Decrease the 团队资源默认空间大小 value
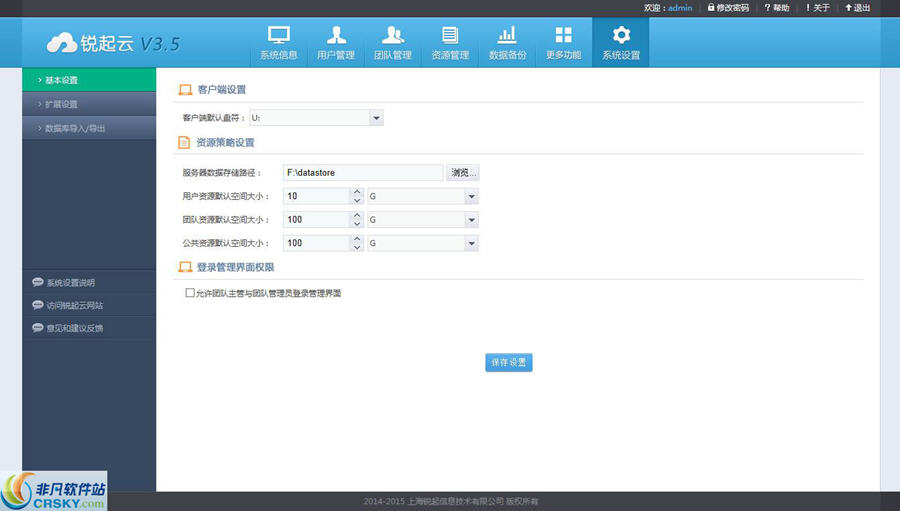Image resolution: width=900 pixels, height=511 pixels. pyautogui.click(x=357, y=224)
